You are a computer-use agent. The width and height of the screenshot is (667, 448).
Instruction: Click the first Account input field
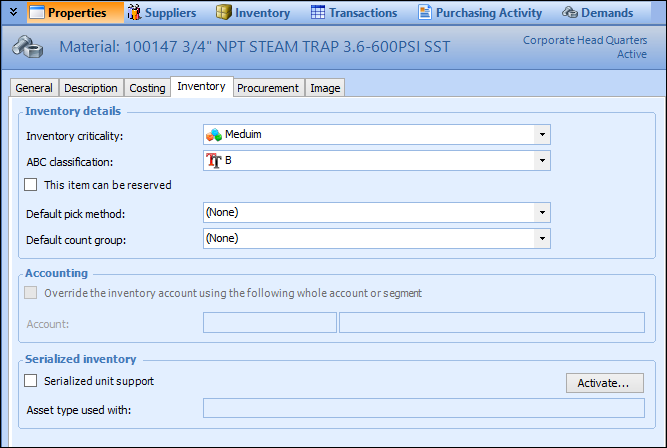270,322
